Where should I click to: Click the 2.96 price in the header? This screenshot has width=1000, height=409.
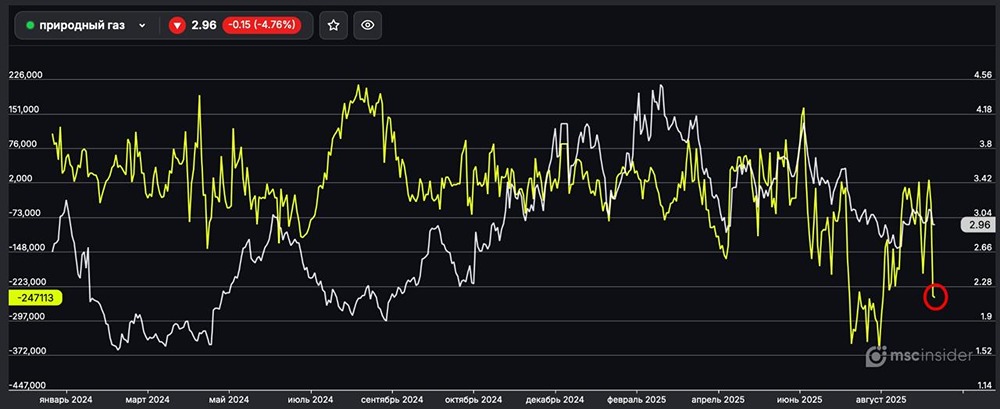point(203,25)
